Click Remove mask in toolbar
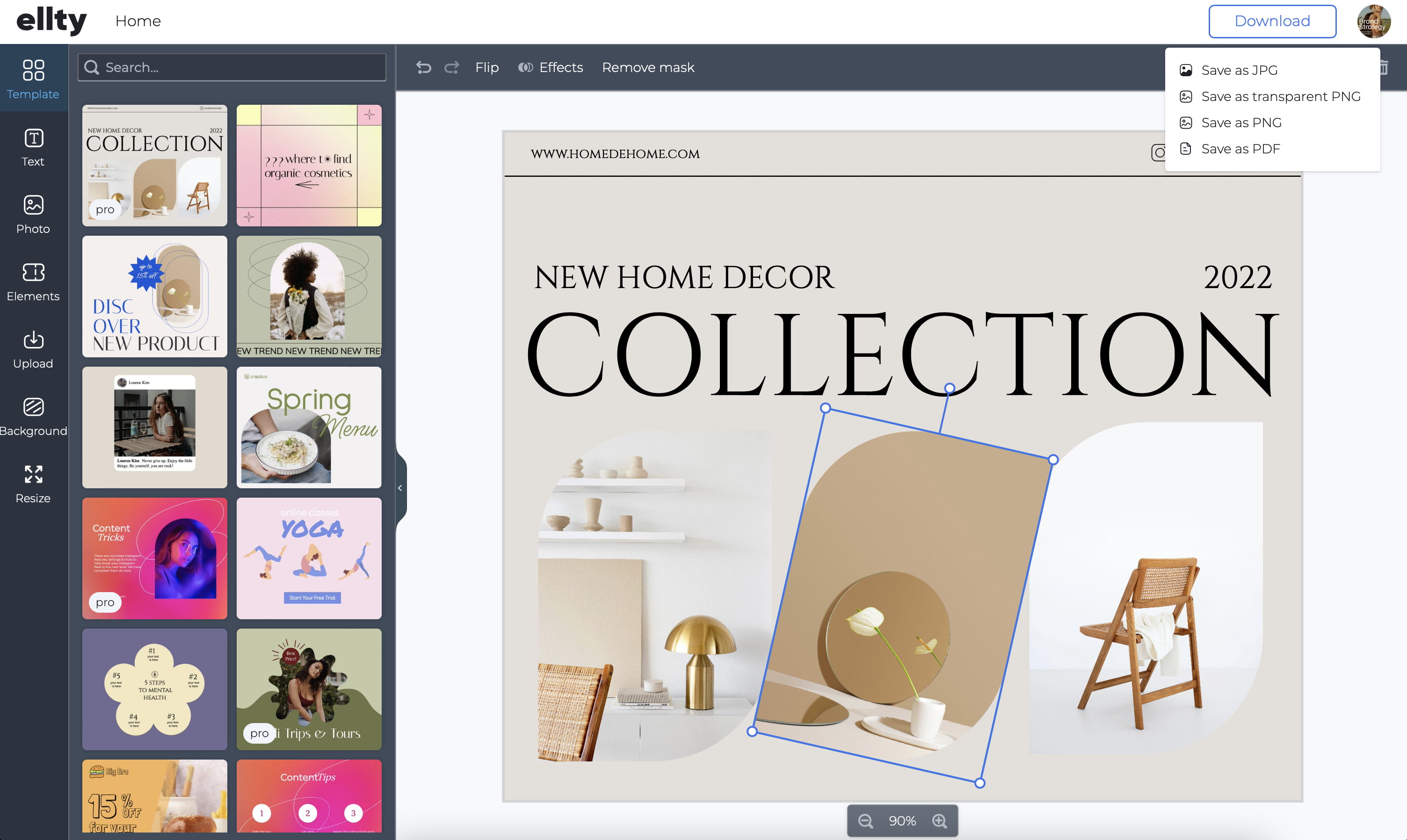Viewport: 1407px width, 840px height. coord(648,67)
